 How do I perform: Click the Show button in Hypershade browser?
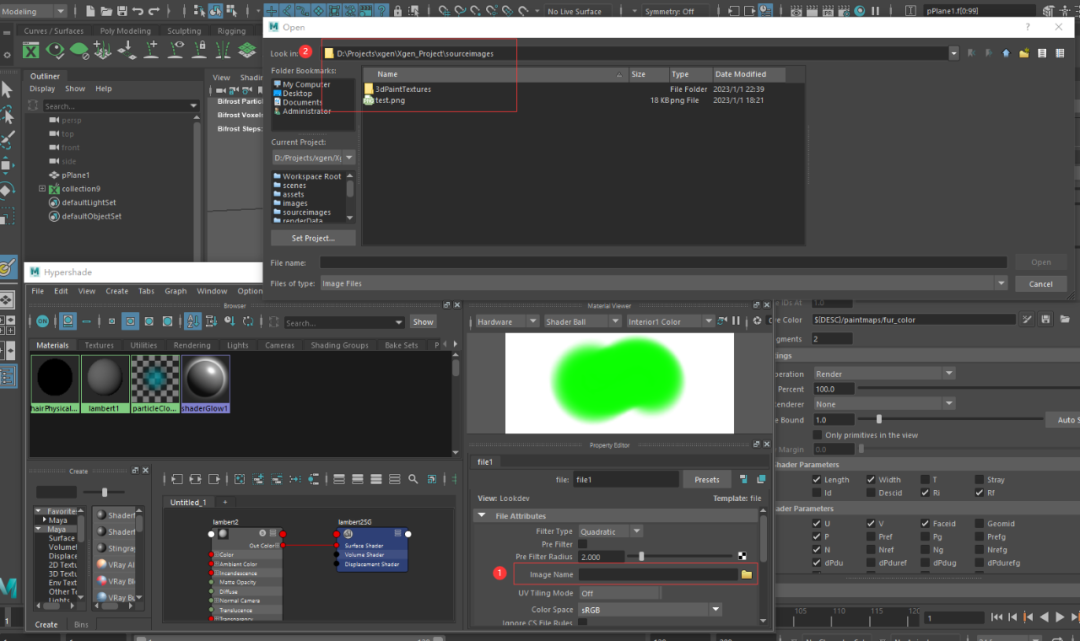point(423,322)
